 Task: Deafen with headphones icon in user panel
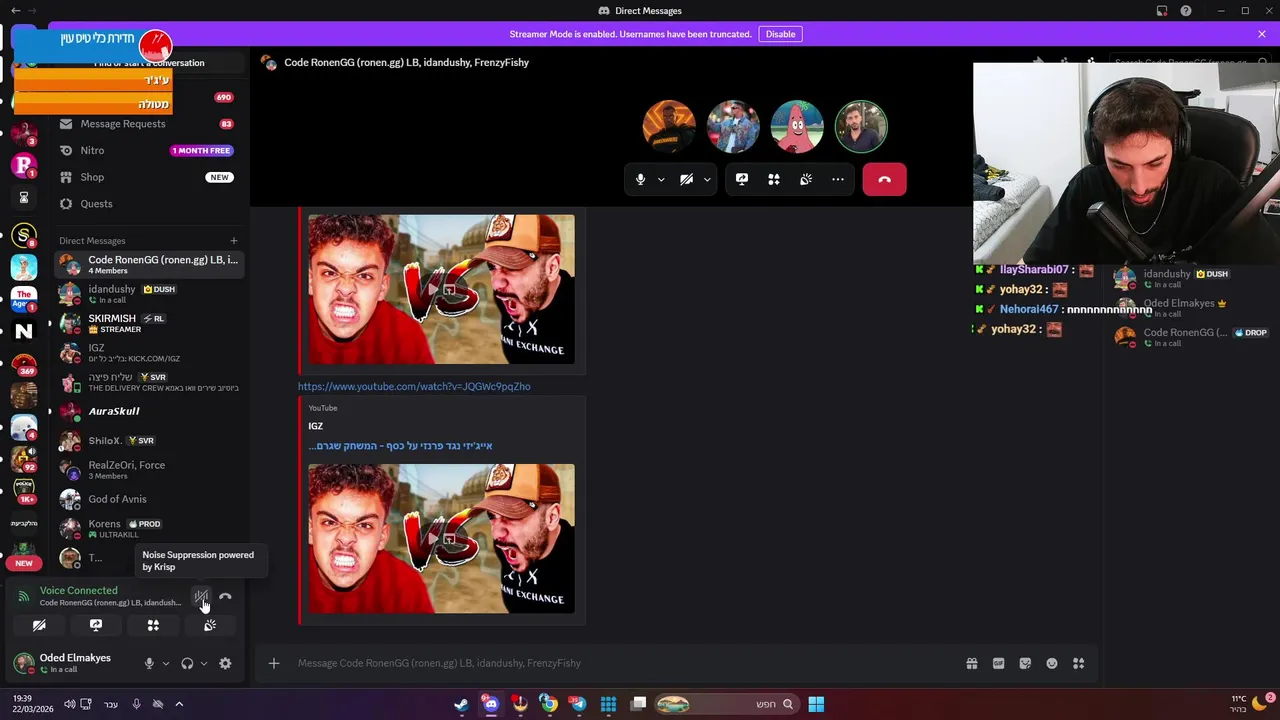(187, 663)
